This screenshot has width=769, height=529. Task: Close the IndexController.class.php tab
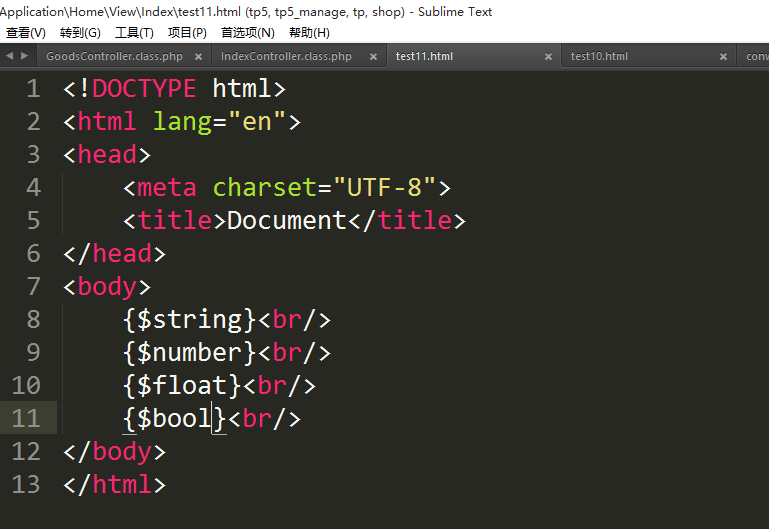(373, 57)
